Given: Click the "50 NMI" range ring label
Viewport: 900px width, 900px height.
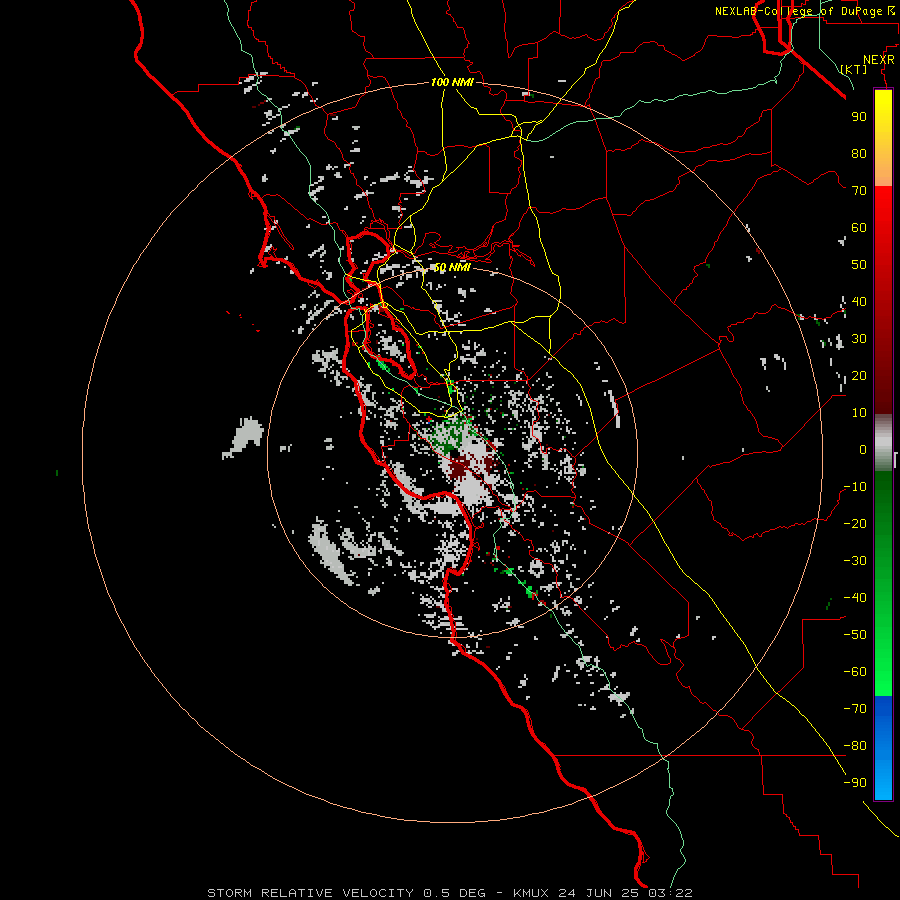Looking at the screenshot, I should coord(452,267).
